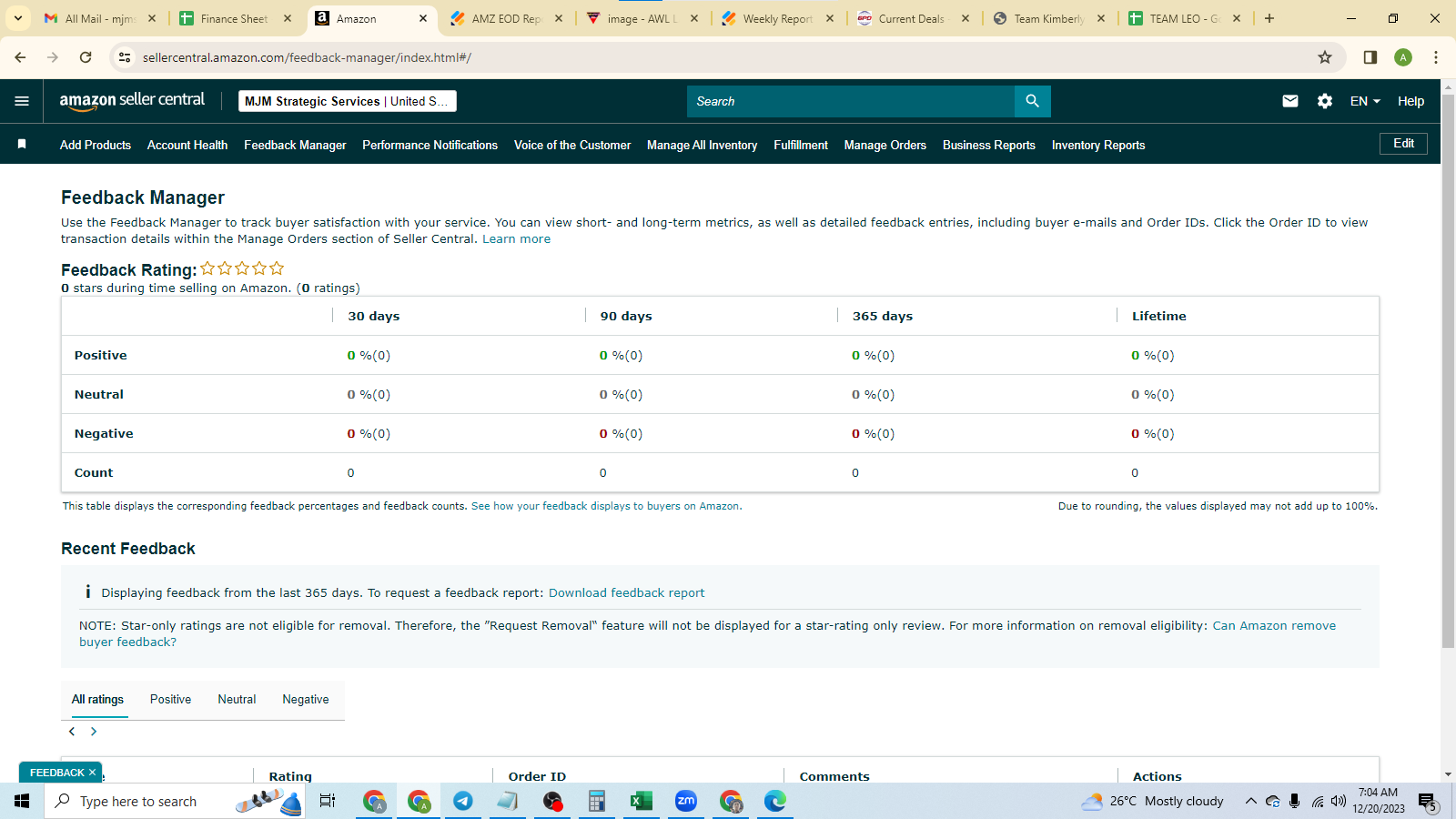Viewport: 1456px width, 819px height.
Task: Open the Fulfillment menu item
Action: pyautogui.click(x=801, y=145)
